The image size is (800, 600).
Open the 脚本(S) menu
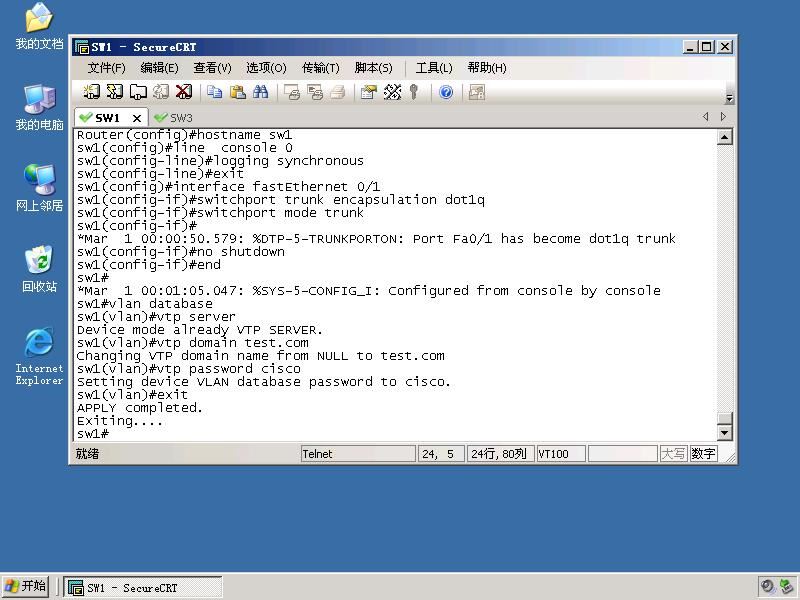click(x=373, y=68)
